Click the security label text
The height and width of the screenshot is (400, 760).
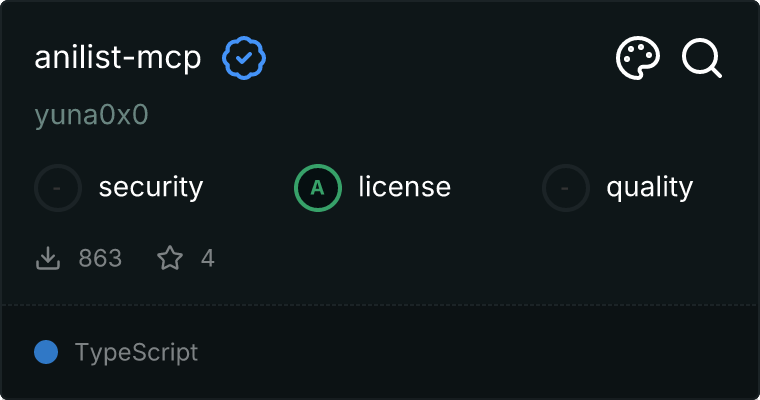tap(151, 187)
